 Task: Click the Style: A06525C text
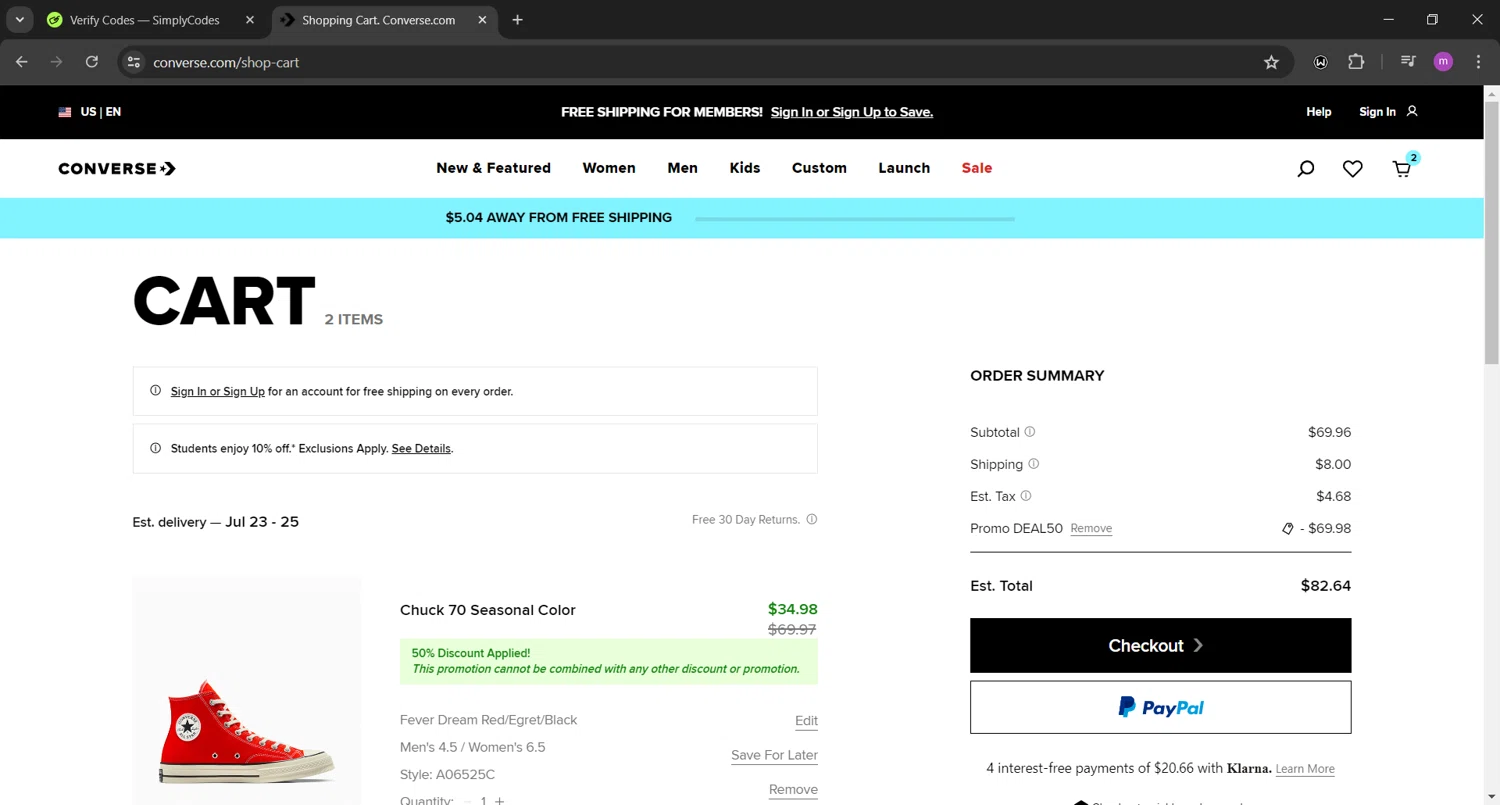[x=447, y=774]
